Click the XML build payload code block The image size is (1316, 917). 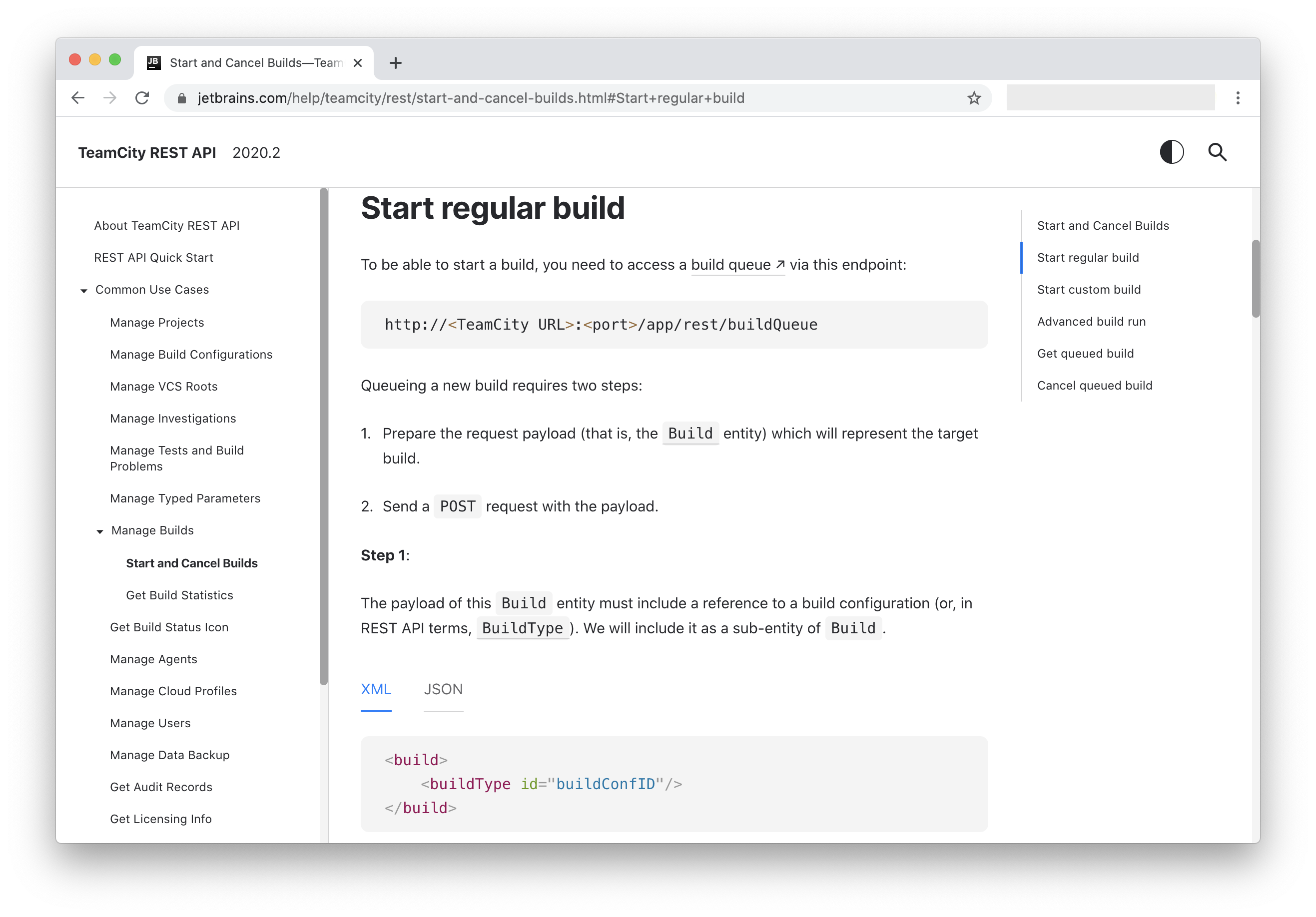pyautogui.click(x=674, y=784)
